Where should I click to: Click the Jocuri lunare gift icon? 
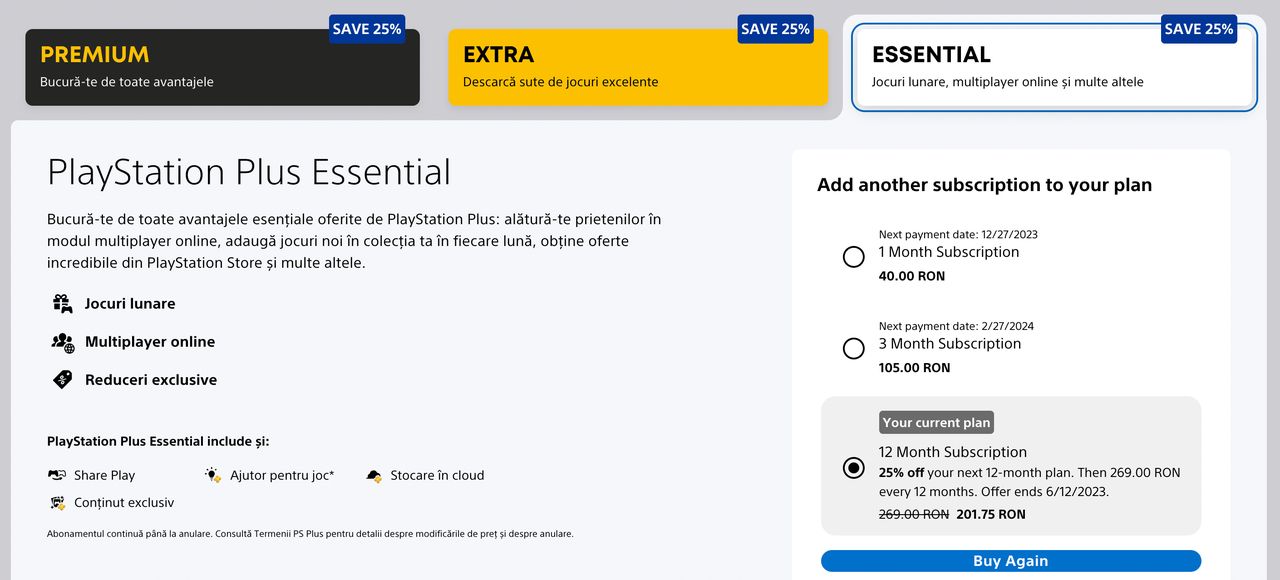tap(63, 303)
